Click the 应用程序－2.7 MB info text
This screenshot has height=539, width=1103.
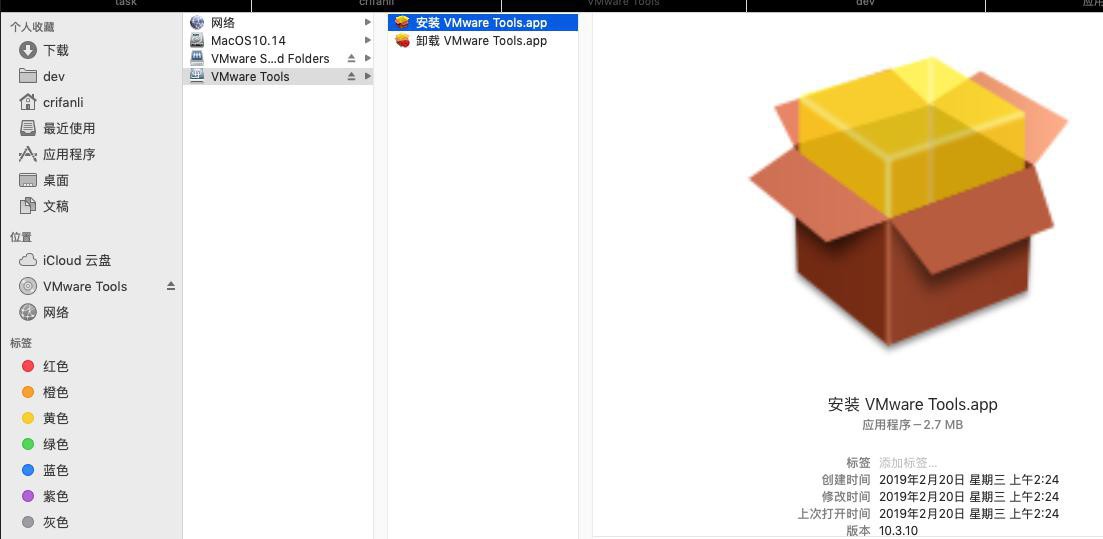click(x=912, y=425)
